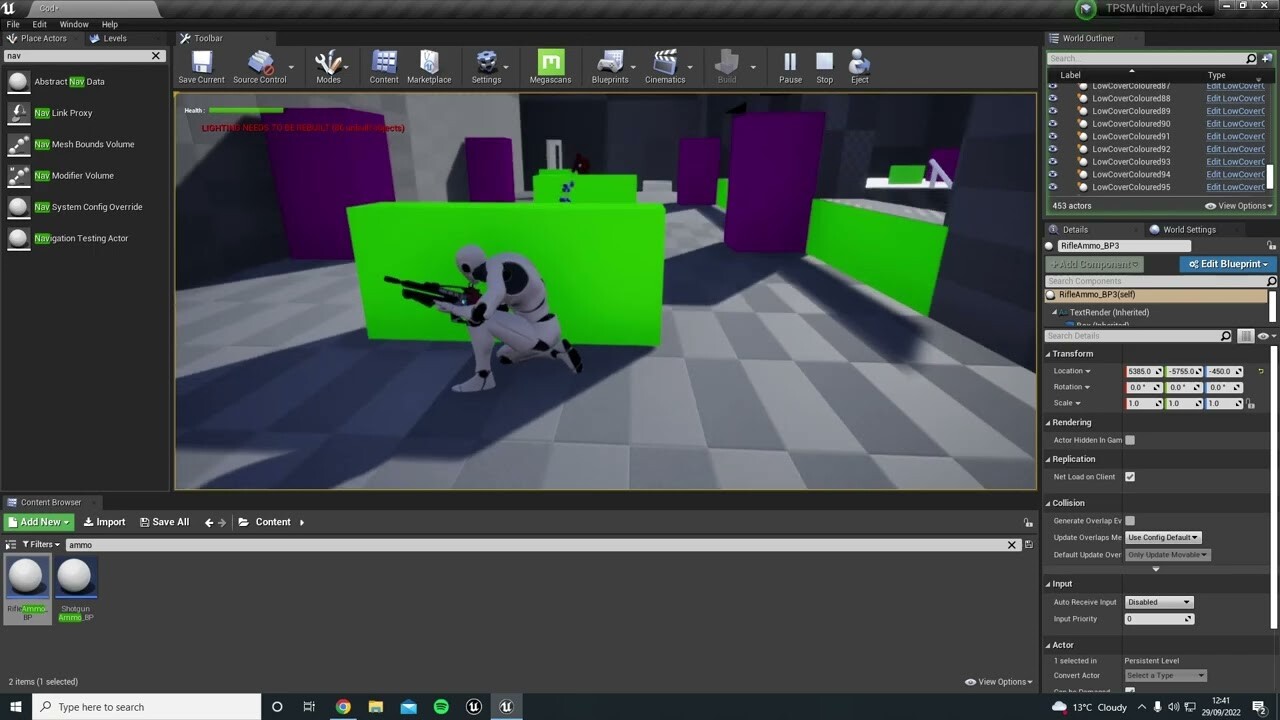This screenshot has height=720, width=1280.
Task: Open the Window menu
Action: pos(73,24)
